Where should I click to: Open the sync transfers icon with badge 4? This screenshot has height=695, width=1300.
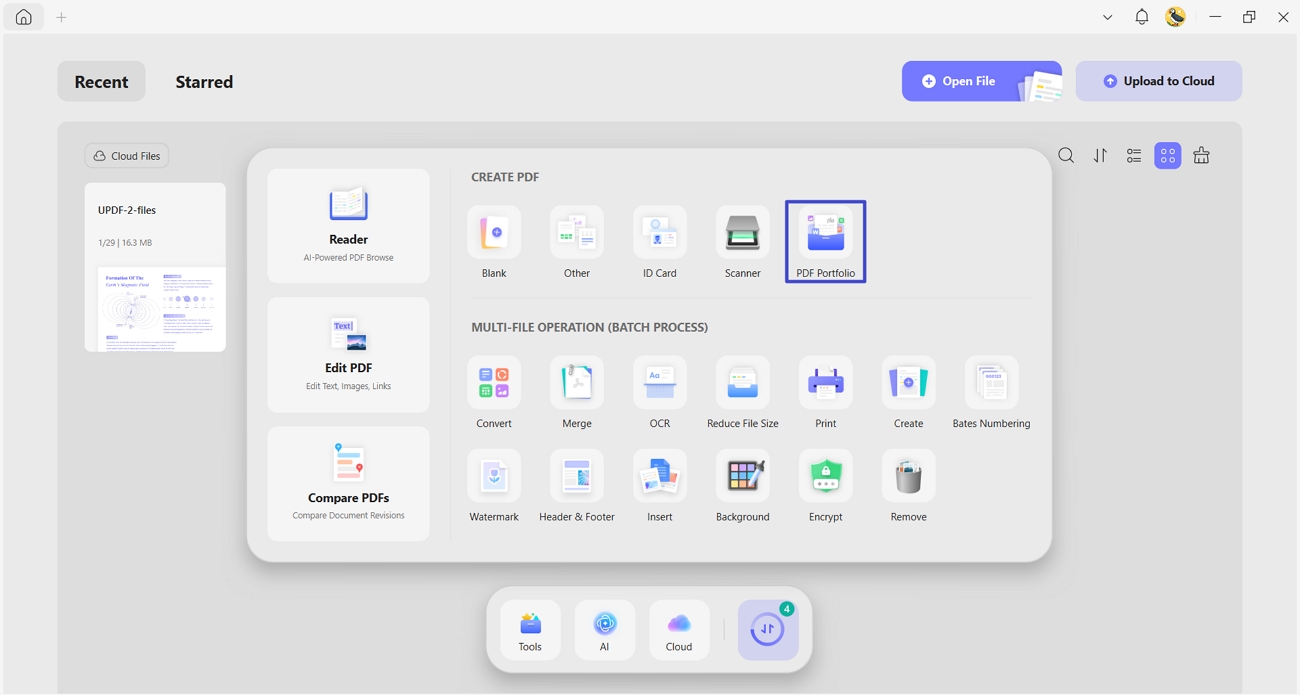click(x=768, y=630)
